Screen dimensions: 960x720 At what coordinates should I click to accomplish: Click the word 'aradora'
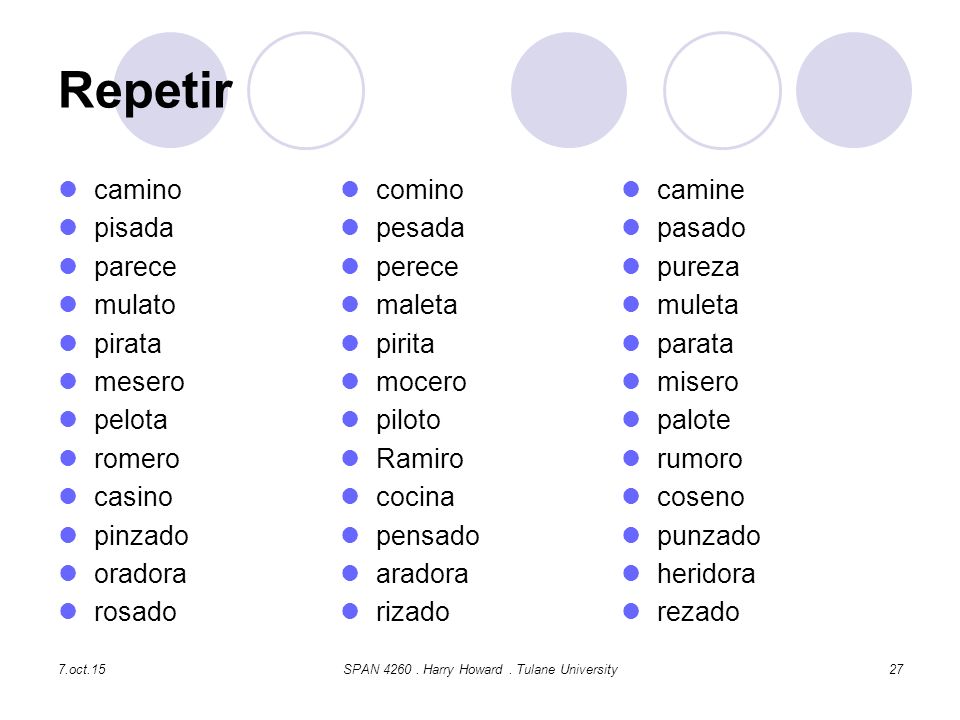pos(422,574)
